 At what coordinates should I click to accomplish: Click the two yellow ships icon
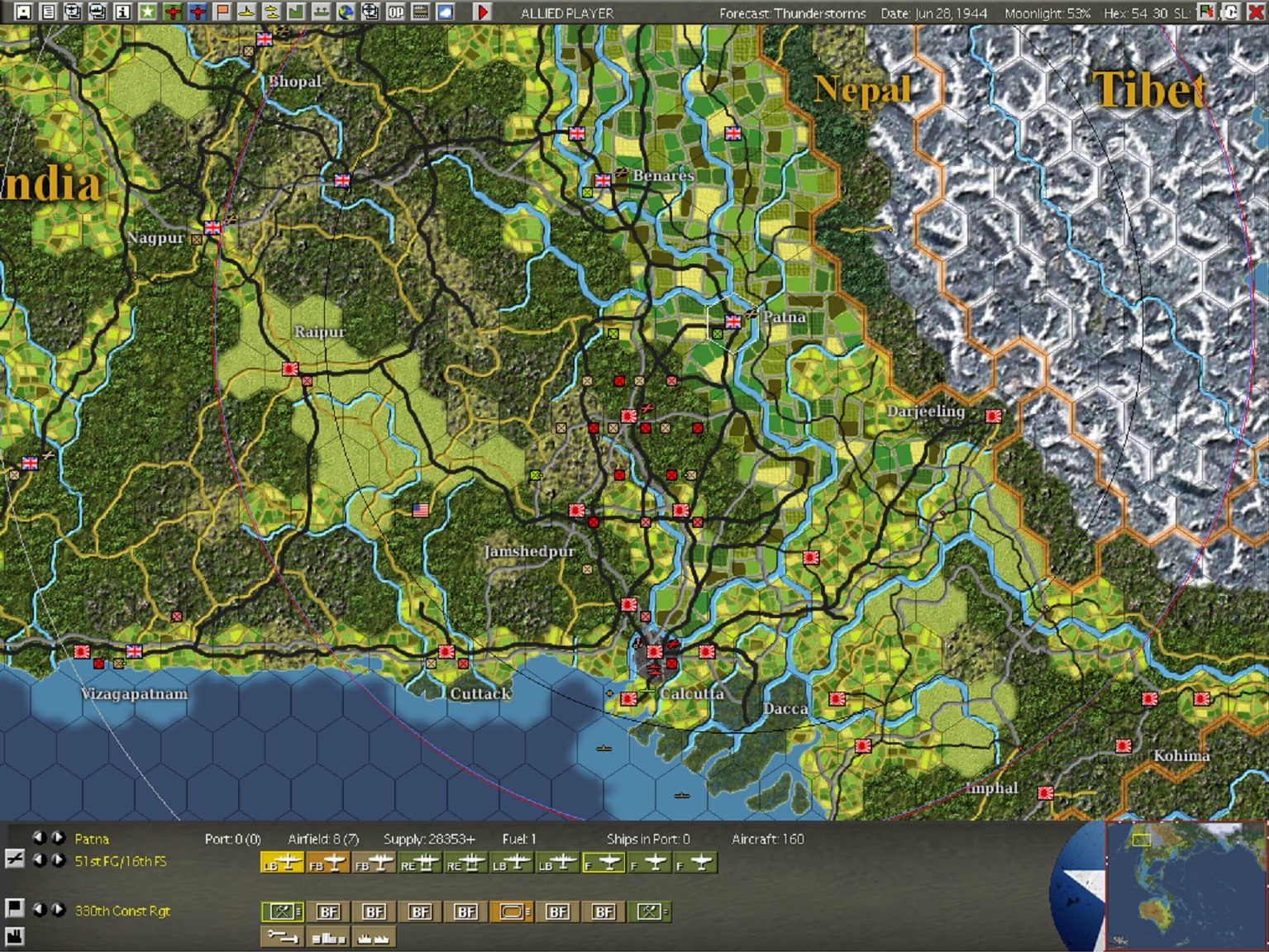click(x=272, y=12)
